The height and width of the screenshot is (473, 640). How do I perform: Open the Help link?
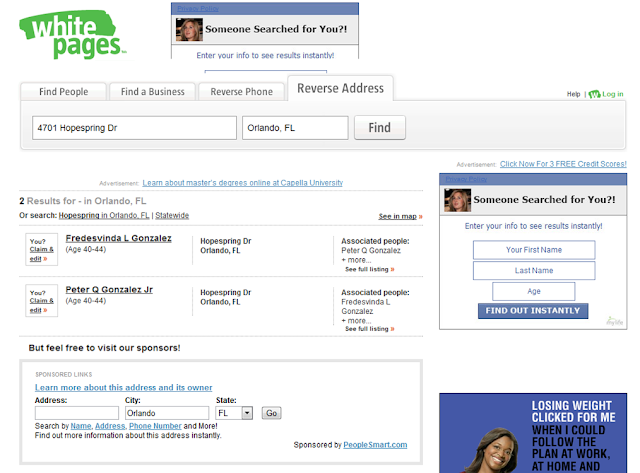[573, 94]
